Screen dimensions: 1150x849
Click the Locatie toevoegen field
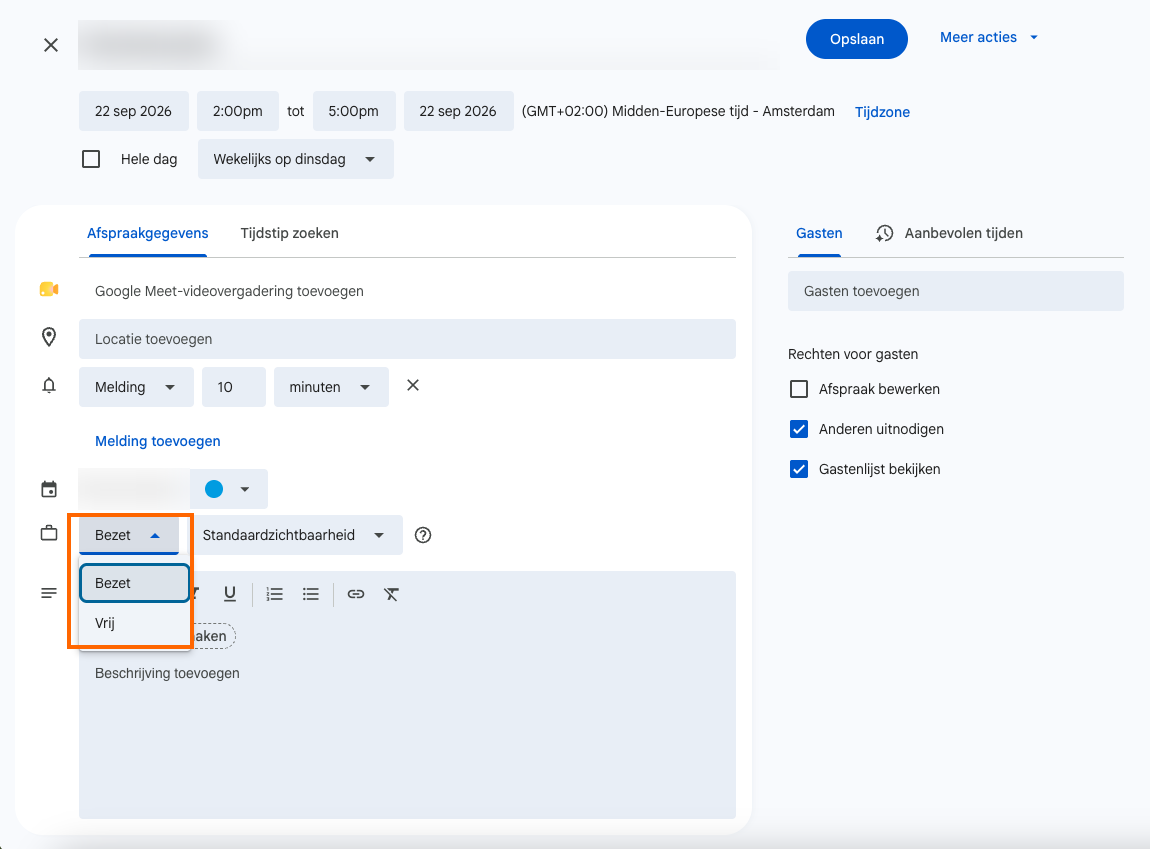click(x=407, y=339)
